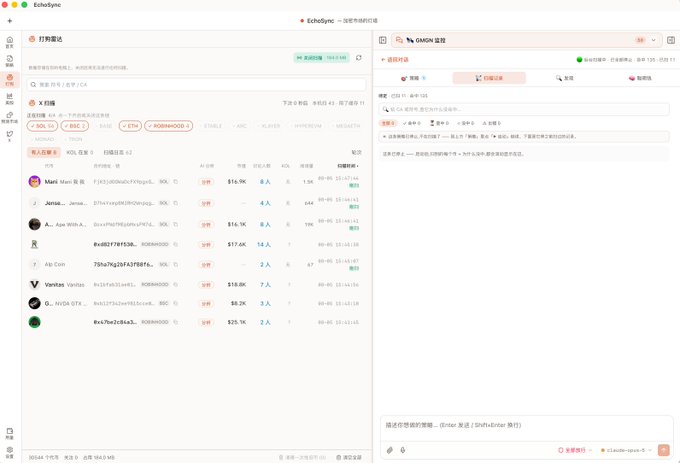
Task: Copy the Vanitas contract address icon
Action: [x=176, y=285]
